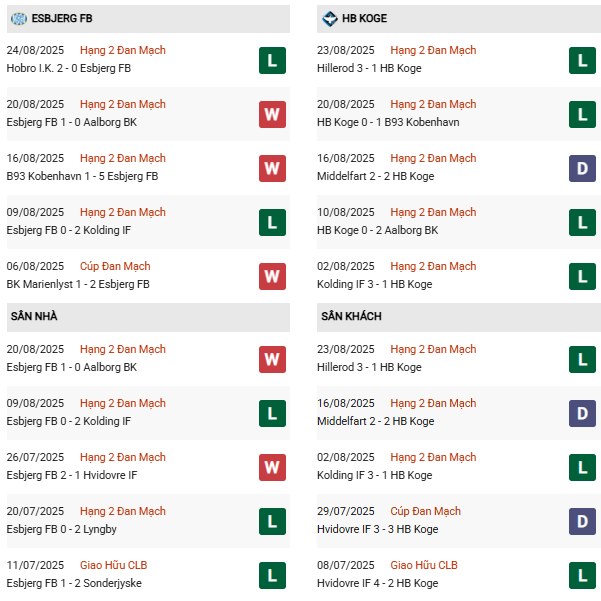The height and width of the screenshot is (601, 601).
Task: Open Cúp Đan Mạch link dated 29/07/2025
Action: (x=426, y=511)
